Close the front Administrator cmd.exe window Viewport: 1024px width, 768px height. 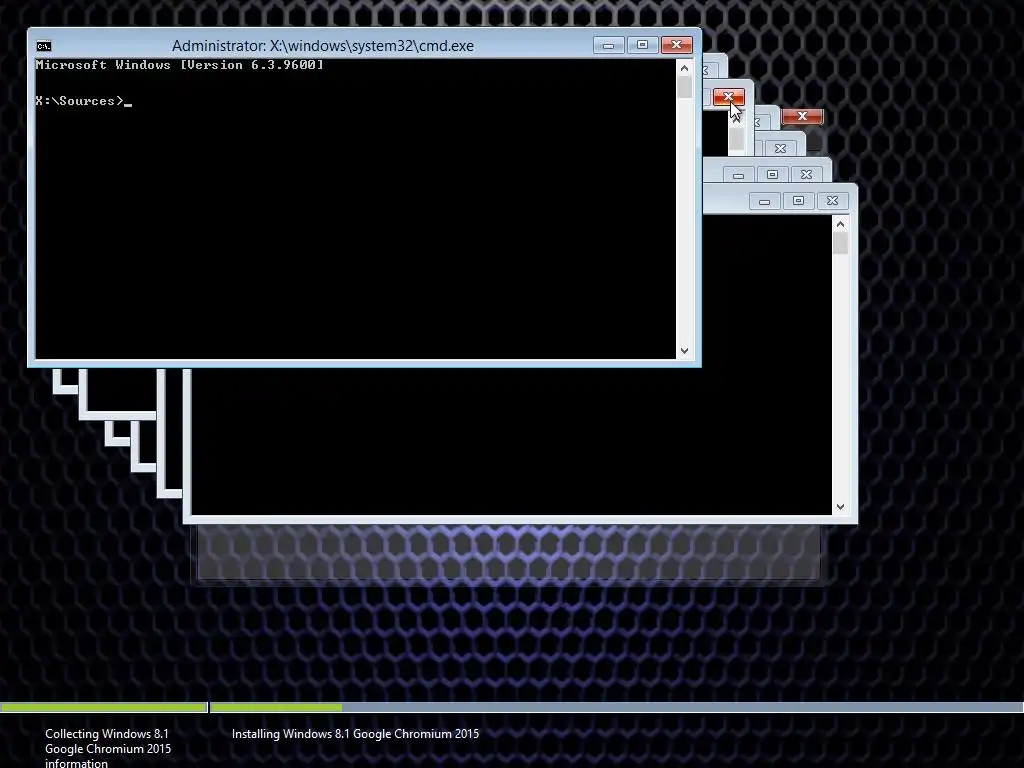click(676, 45)
